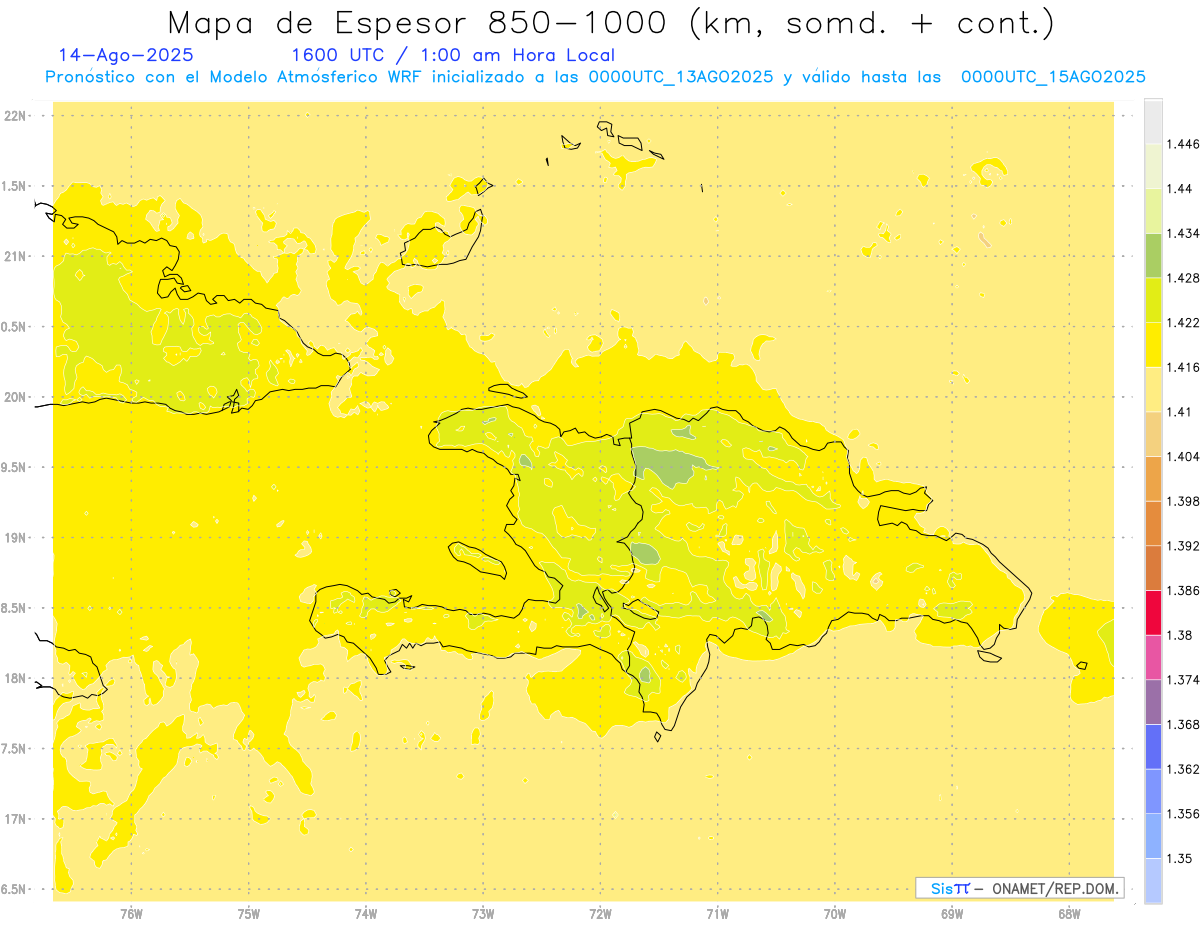Click the legend value 1.434
This screenshot has width=1200, height=927.
1182,233
